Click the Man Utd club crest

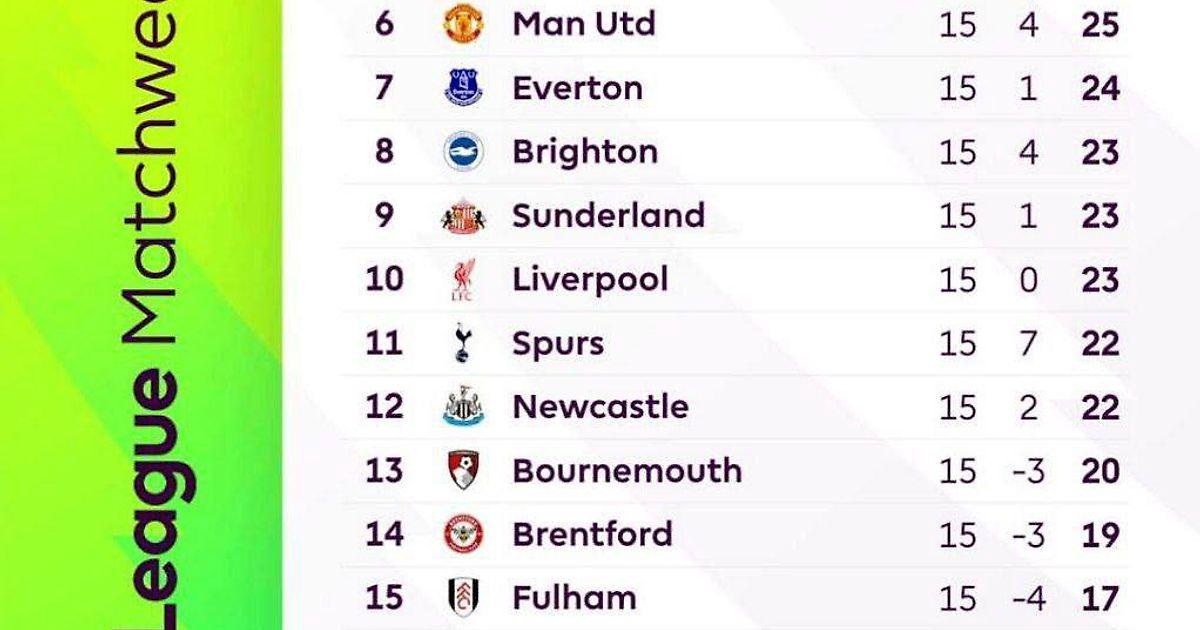(x=463, y=24)
